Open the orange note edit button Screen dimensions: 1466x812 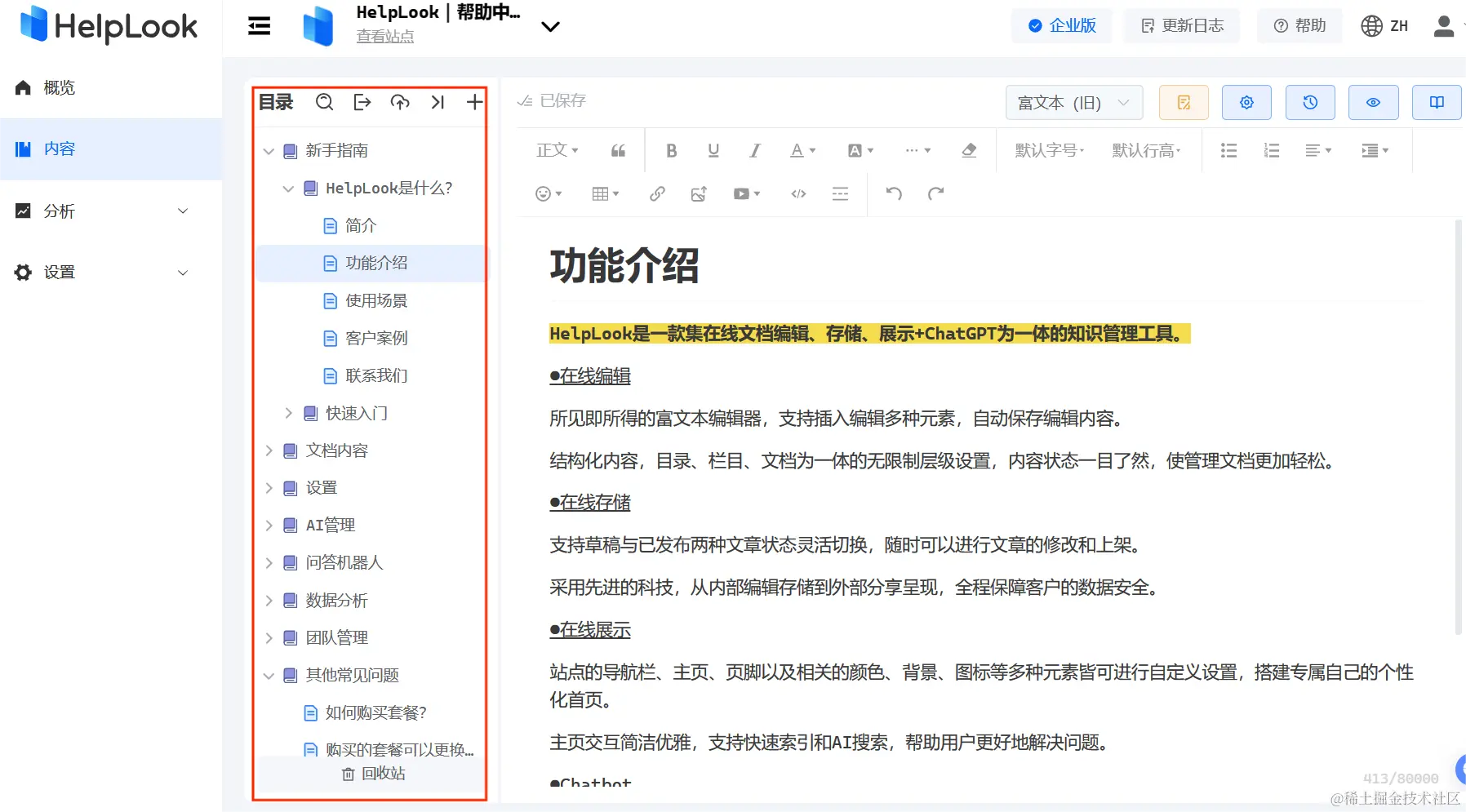click(1184, 103)
